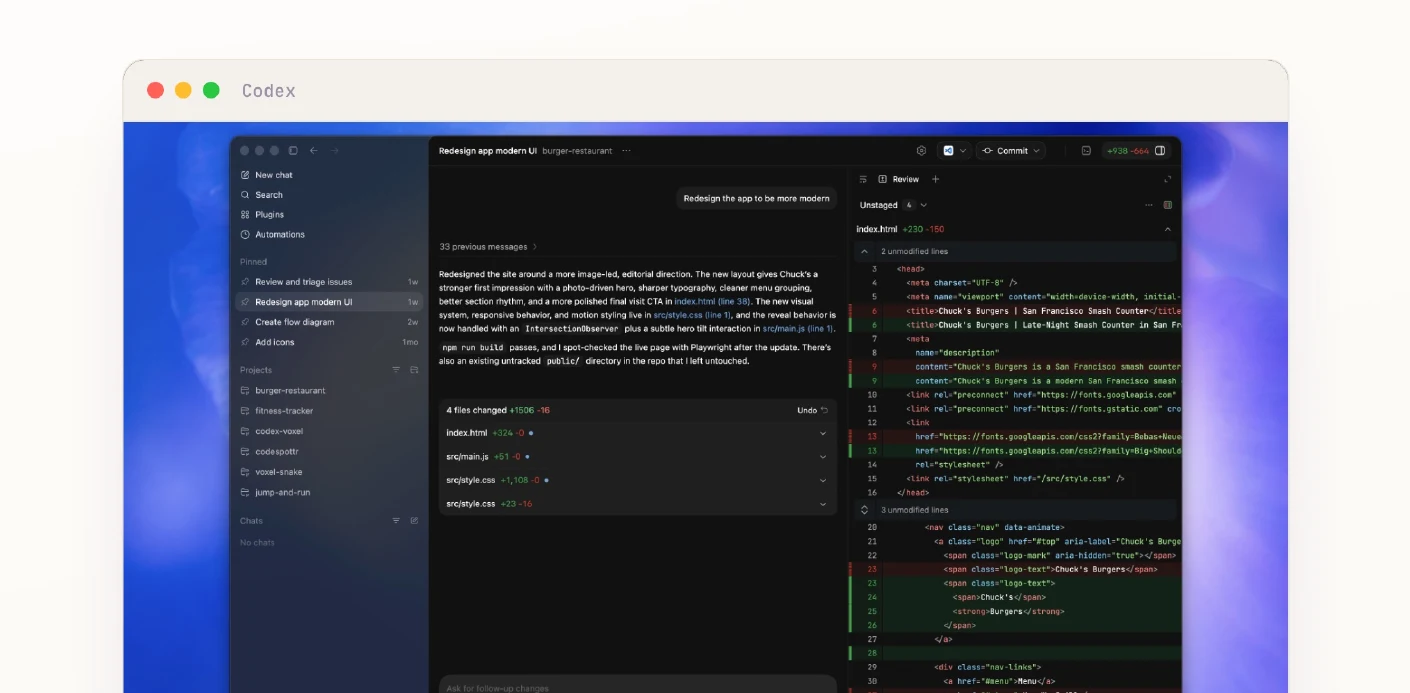This screenshot has width=1410, height=693.
Task: Click the list layout icon left of Review
Action: point(863,180)
